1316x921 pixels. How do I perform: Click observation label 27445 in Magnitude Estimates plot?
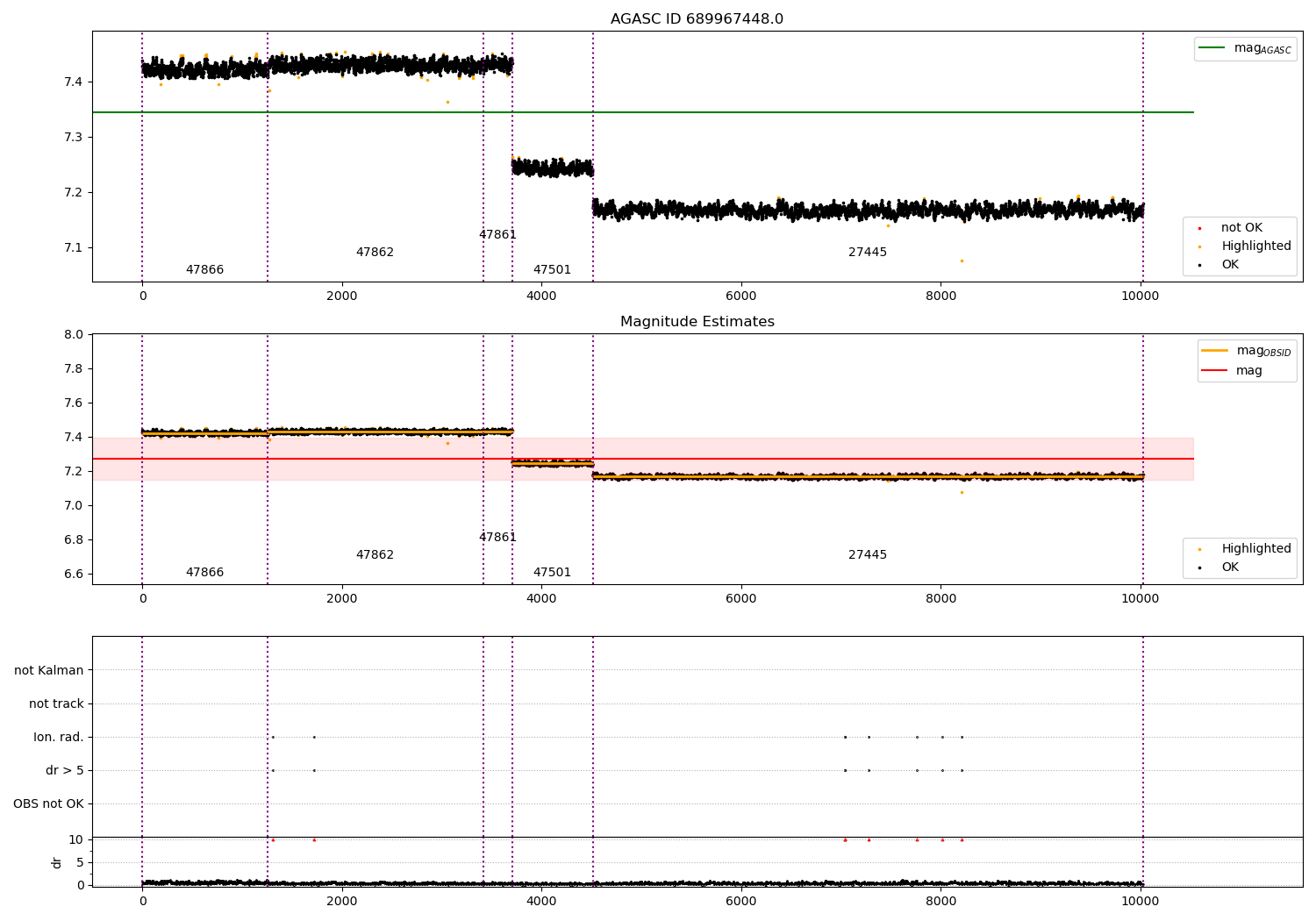(x=868, y=555)
